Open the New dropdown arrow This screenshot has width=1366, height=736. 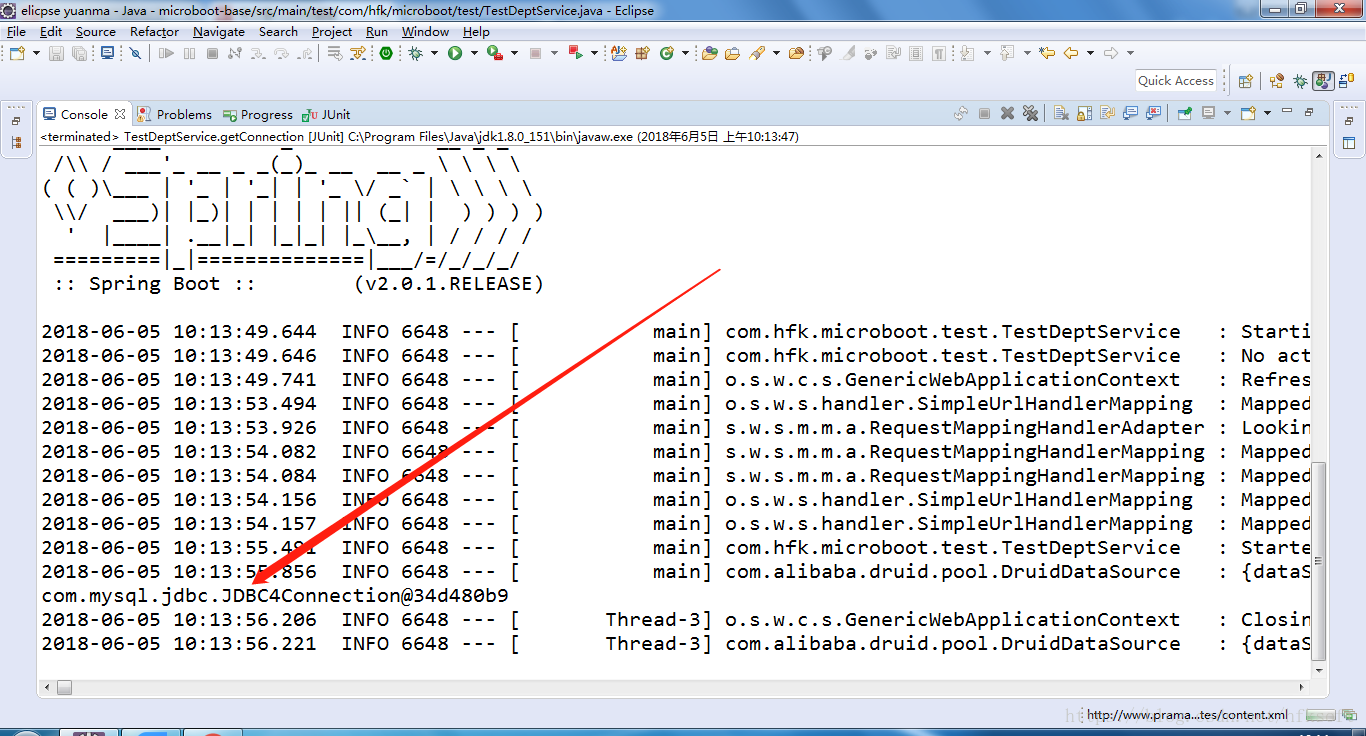tap(36, 53)
